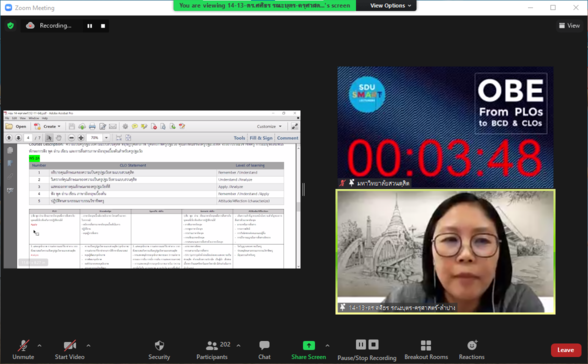The width and height of the screenshot is (588, 364).
Task: Unmute the microphone
Action: click(x=23, y=349)
